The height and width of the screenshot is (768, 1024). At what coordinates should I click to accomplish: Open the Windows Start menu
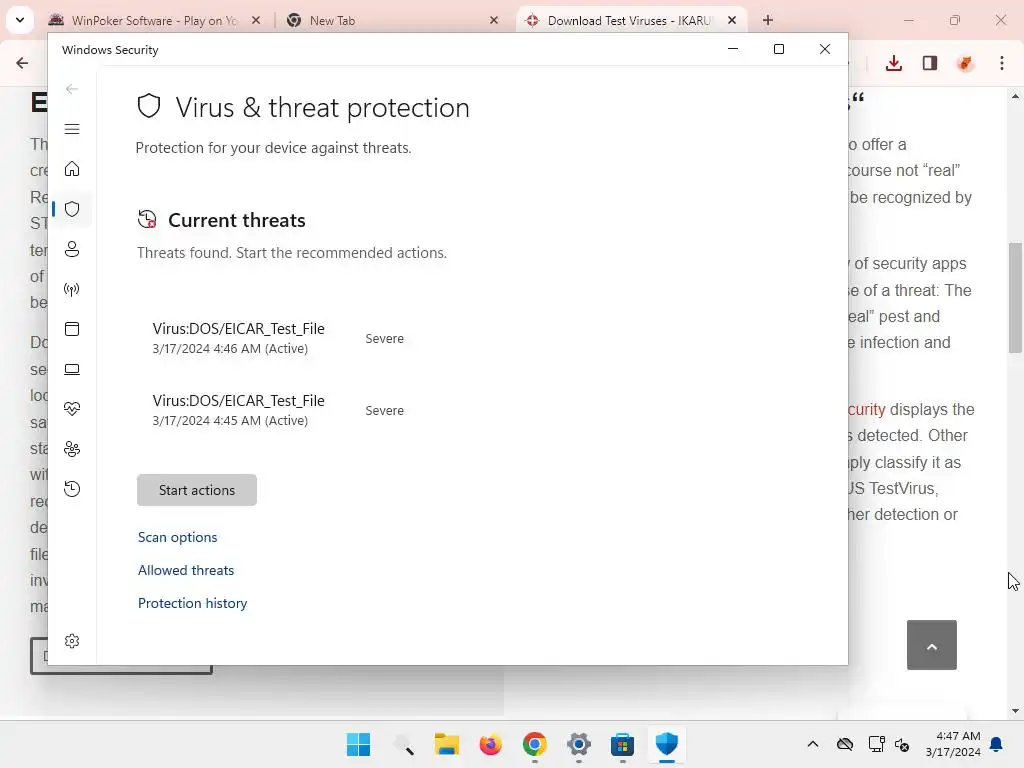(359, 744)
